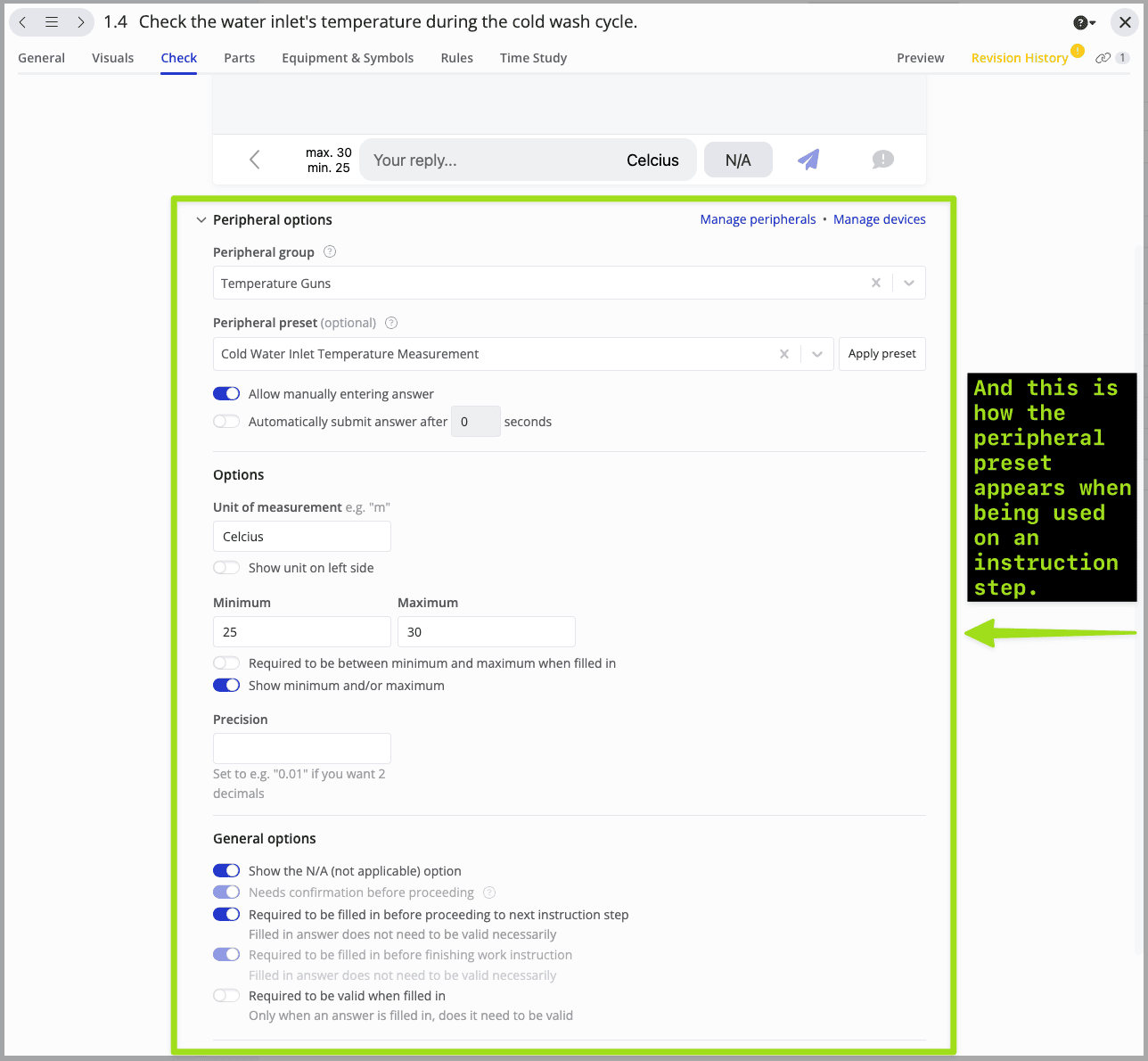Image resolution: width=1148 pixels, height=1061 pixels.
Task: Enable Automatically submit answer toggle
Action: [x=226, y=422]
